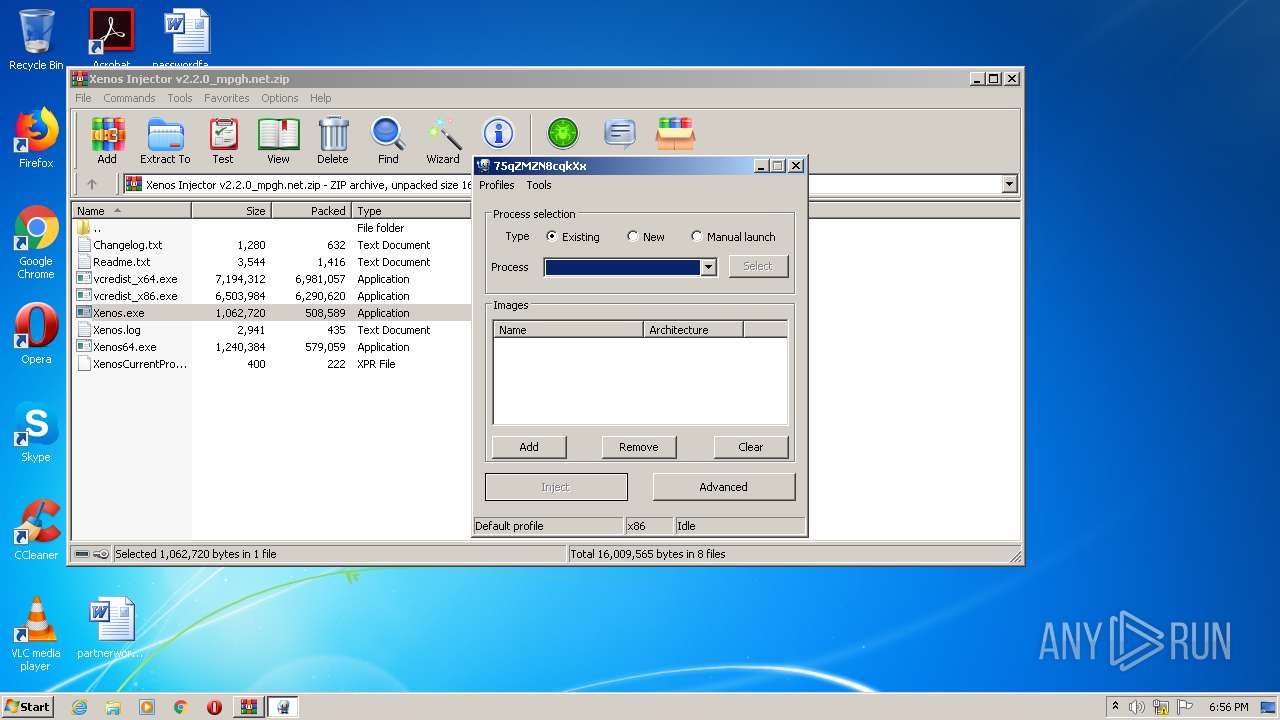Open Opera desktop shortcut

pyautogui.click(x=36, y=334)
